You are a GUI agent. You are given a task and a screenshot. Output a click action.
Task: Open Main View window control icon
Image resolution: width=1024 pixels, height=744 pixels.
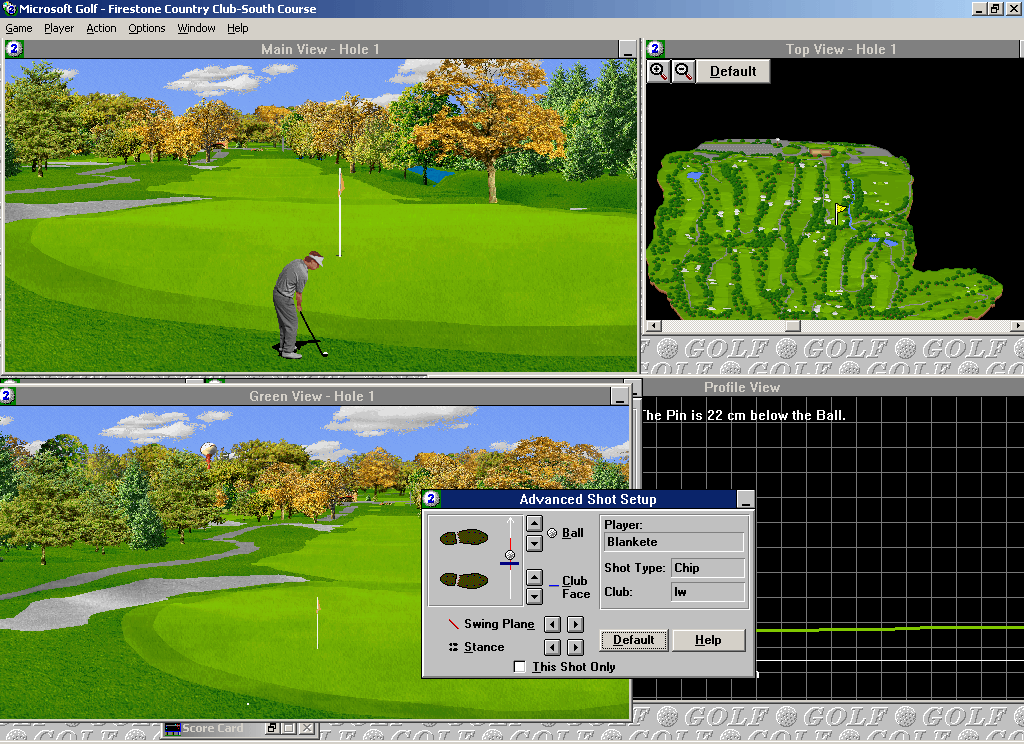tap(14, 49)
